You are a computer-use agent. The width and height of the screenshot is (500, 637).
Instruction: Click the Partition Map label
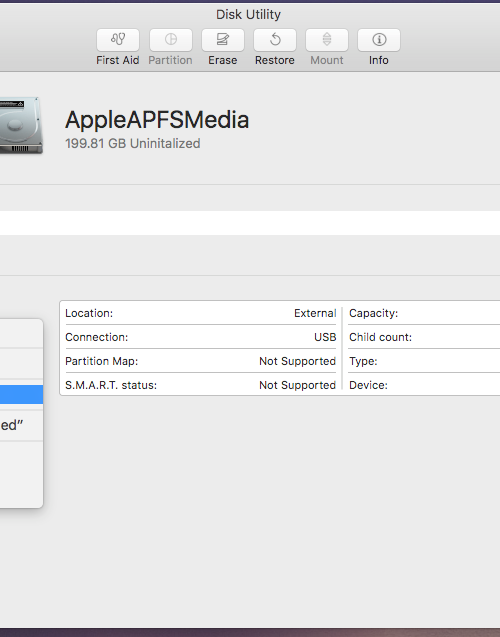click(x=102, y=361)
